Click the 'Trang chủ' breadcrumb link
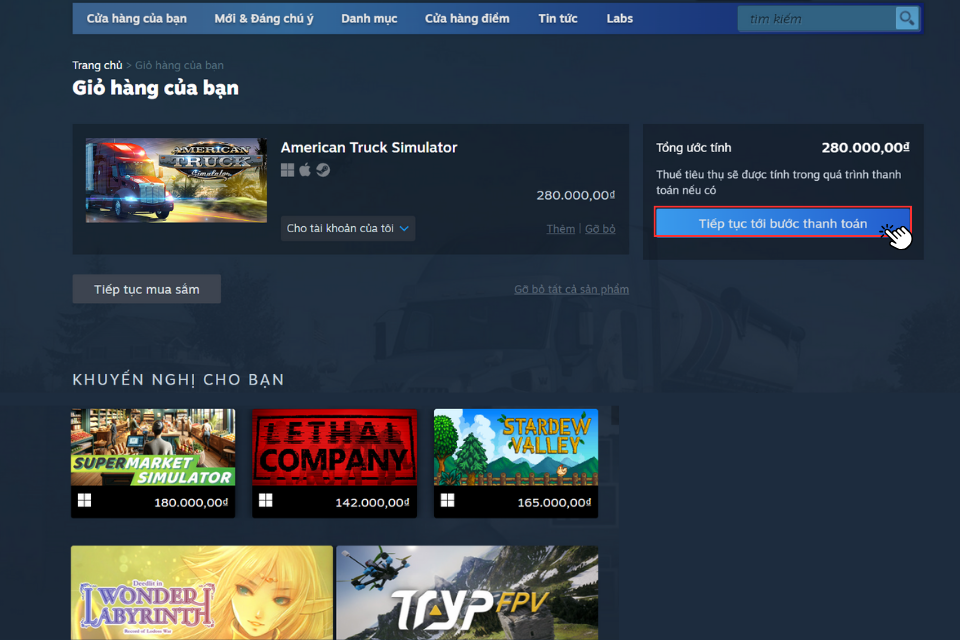Screen dimensions: 960x640 97,66
